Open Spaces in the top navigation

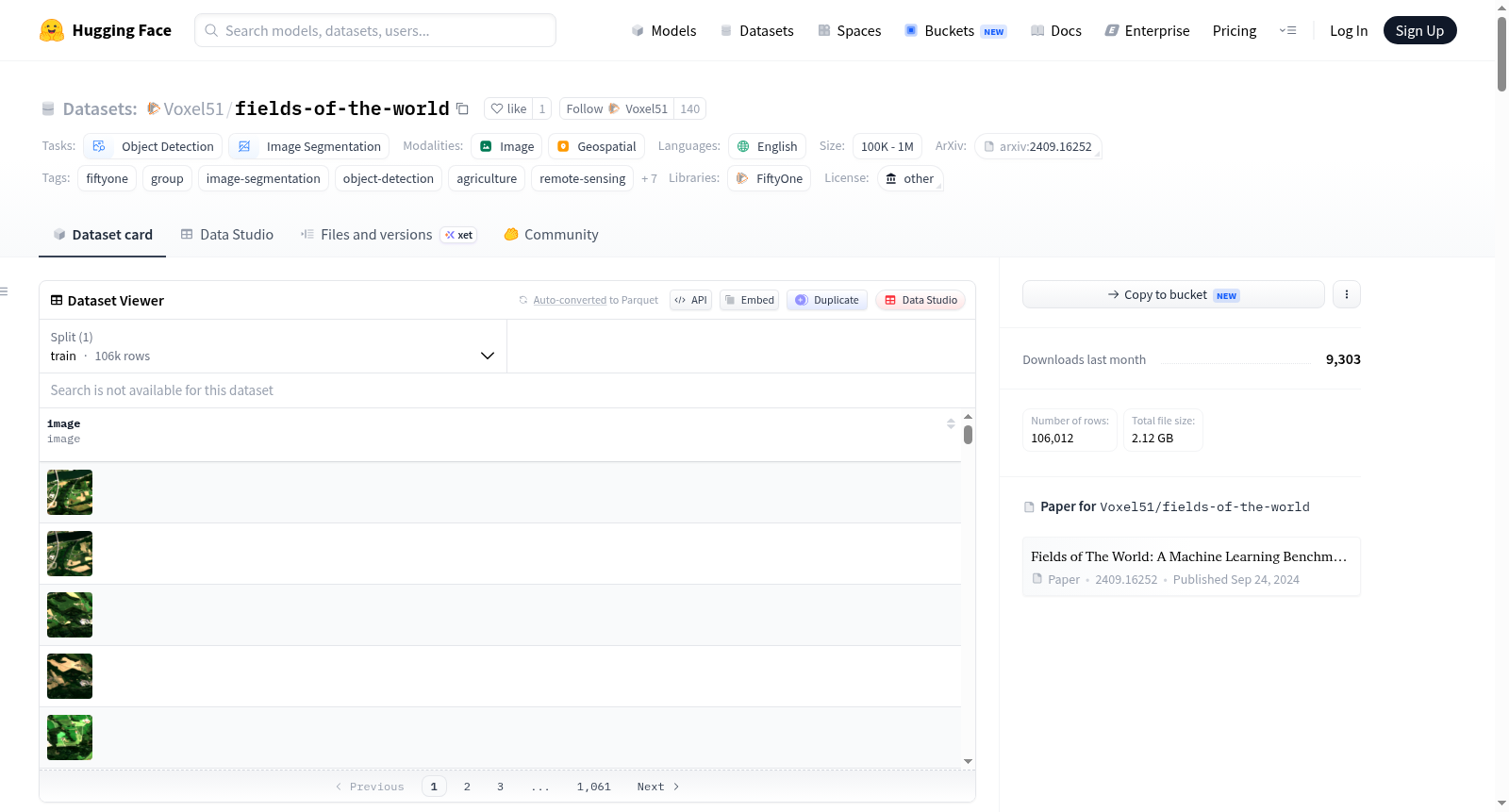pyautogui.click(x=849, y=30)
